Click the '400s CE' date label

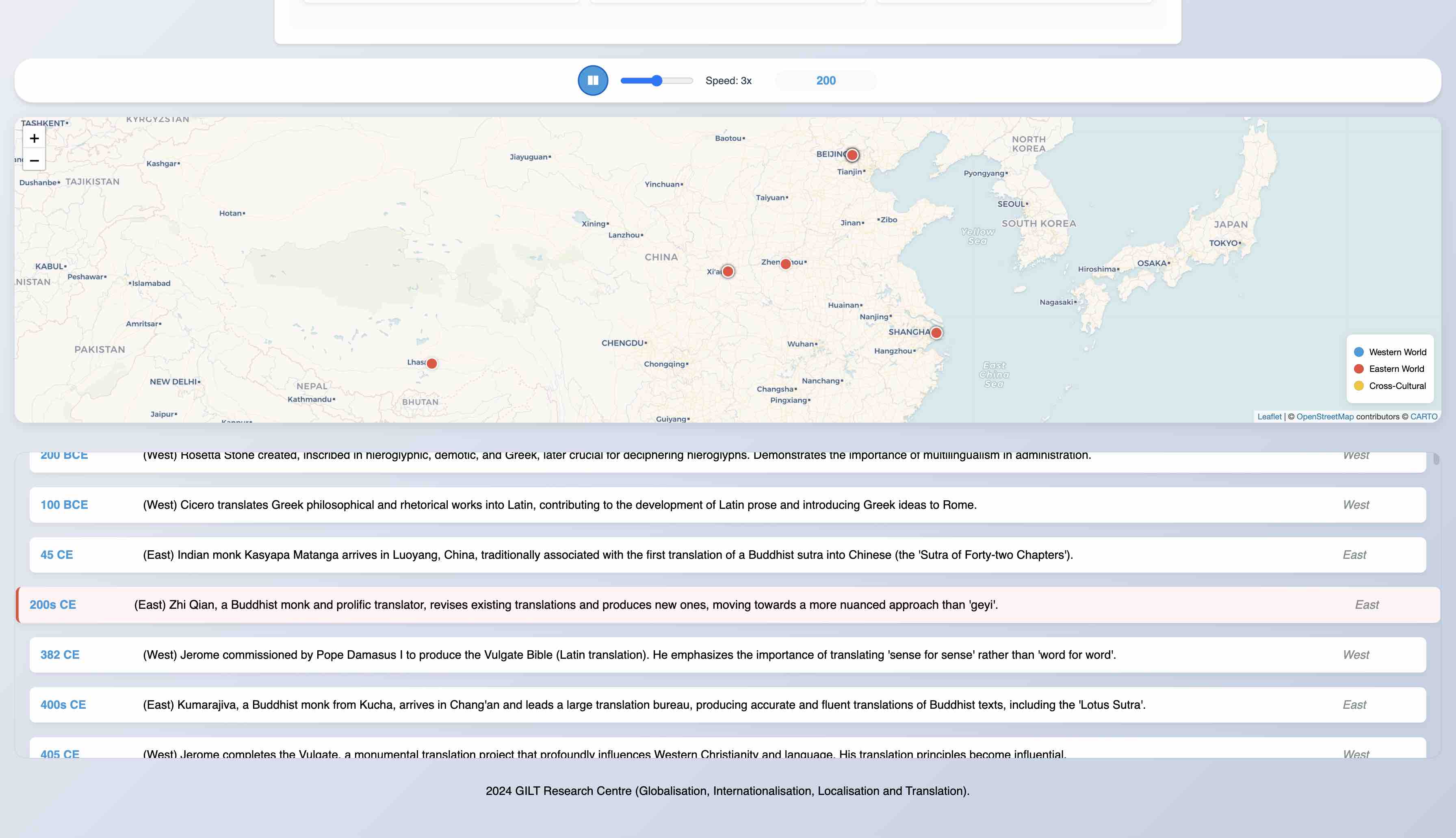coord(63,705)
